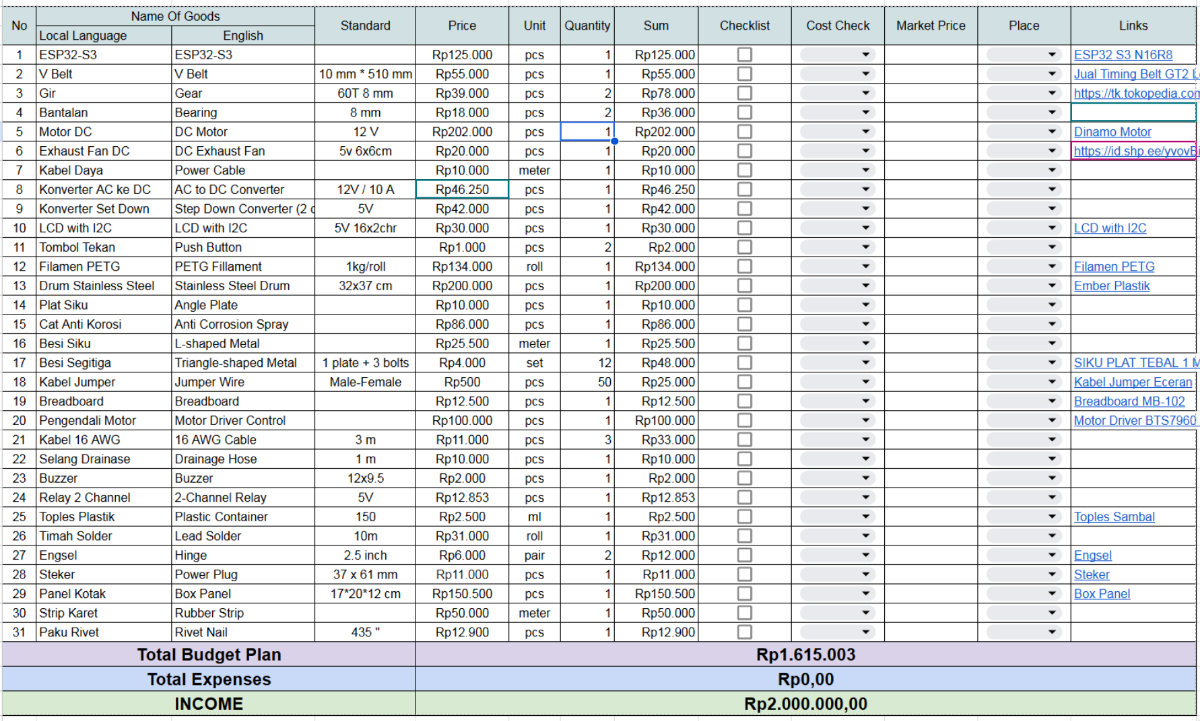Image resolution: width=1200 pixels, height=721 pixels.
Task: Select the Motor DC quantity cell
Action: coord(587,132)
